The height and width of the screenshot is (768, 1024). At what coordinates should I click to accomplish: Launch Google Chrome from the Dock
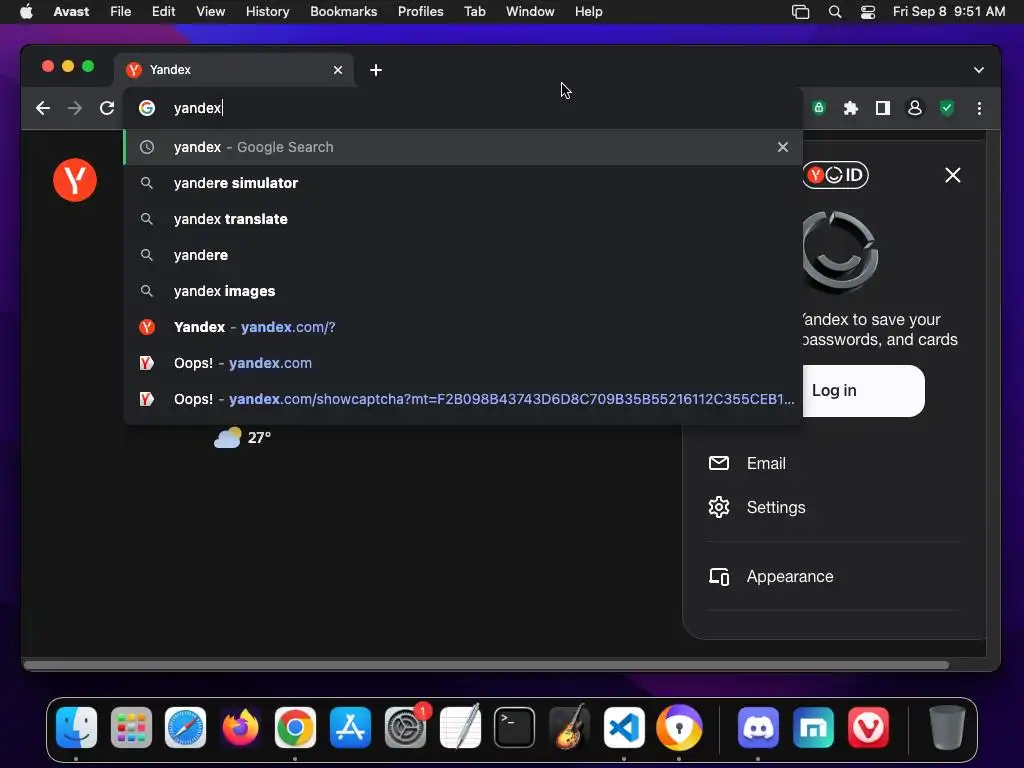(x=295, y=728)
